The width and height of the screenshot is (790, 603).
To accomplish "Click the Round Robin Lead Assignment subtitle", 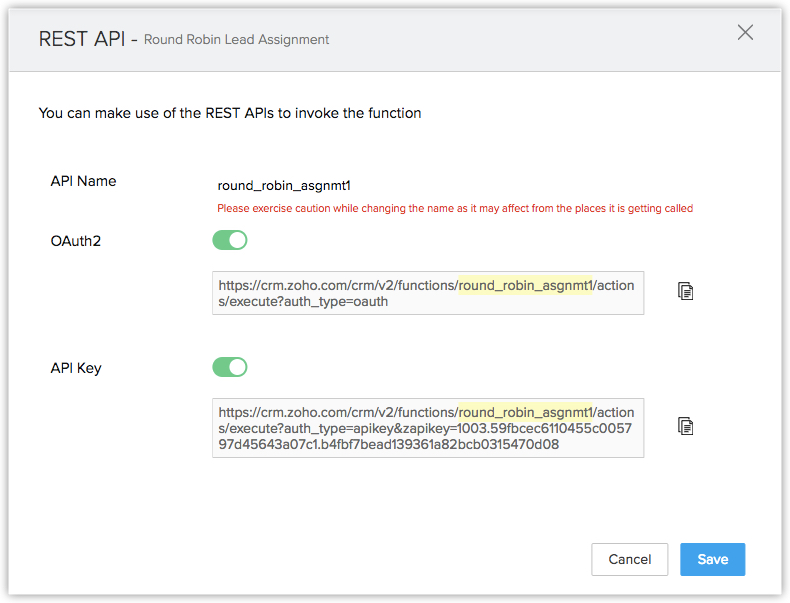I will pos(237,40).
